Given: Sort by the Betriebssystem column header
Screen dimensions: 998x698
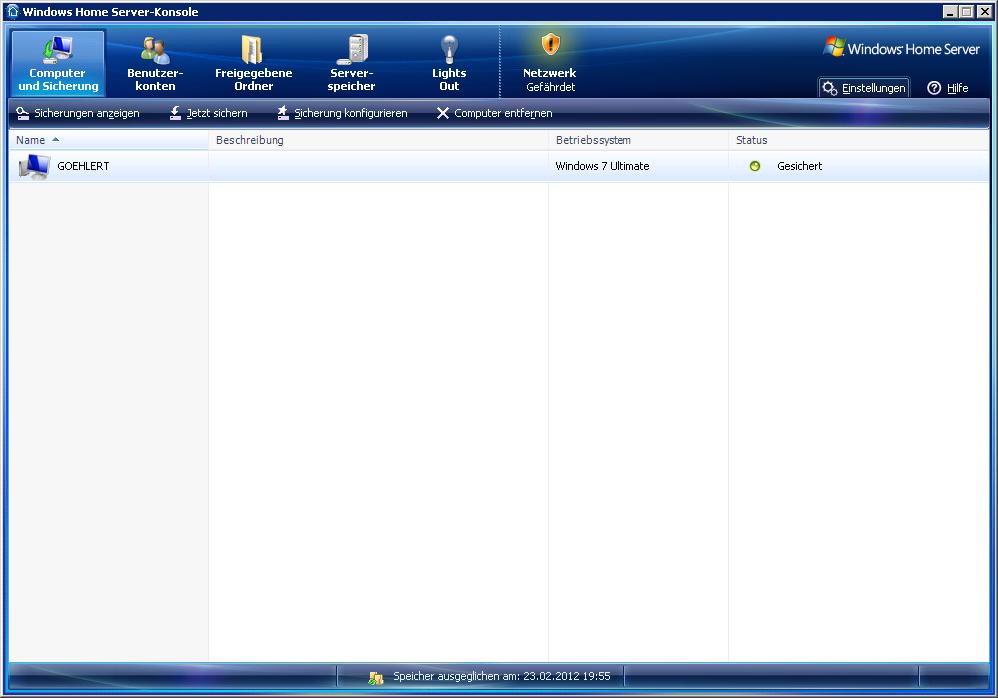Looking at the screenshot, I should [x=593, y=140].
